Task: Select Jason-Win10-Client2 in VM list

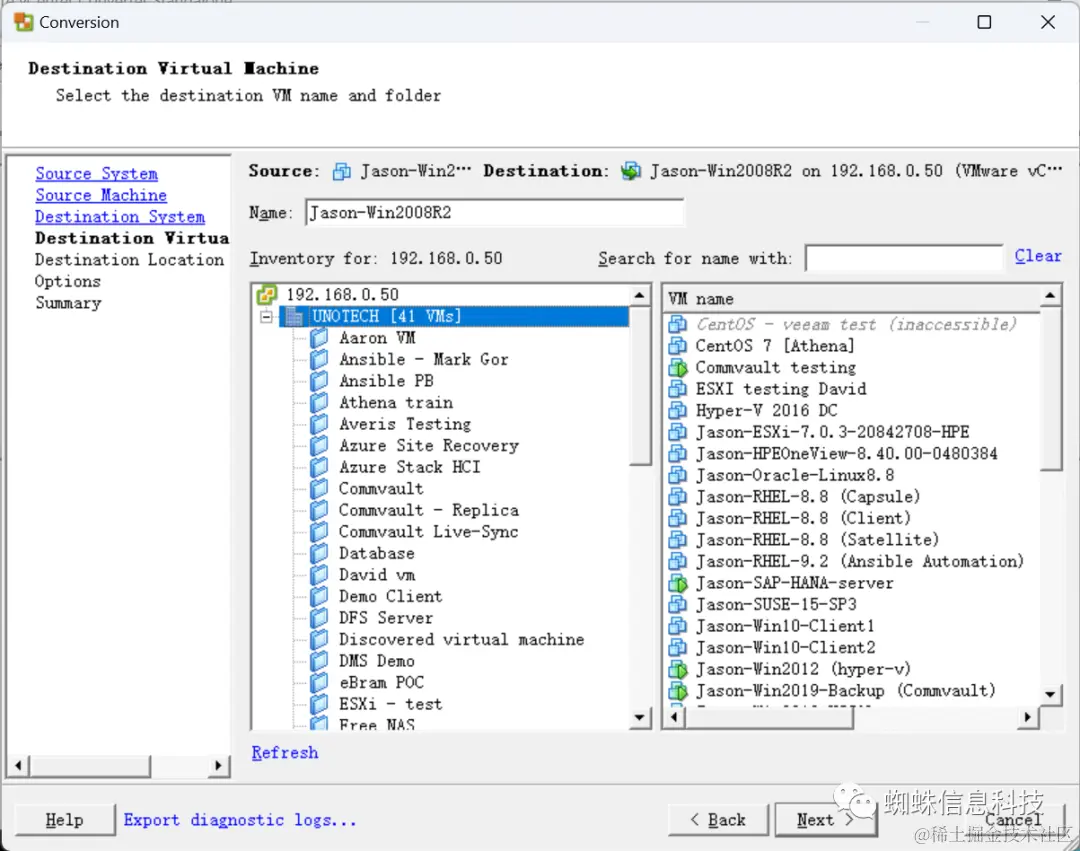Action: (x=786, y=648)
